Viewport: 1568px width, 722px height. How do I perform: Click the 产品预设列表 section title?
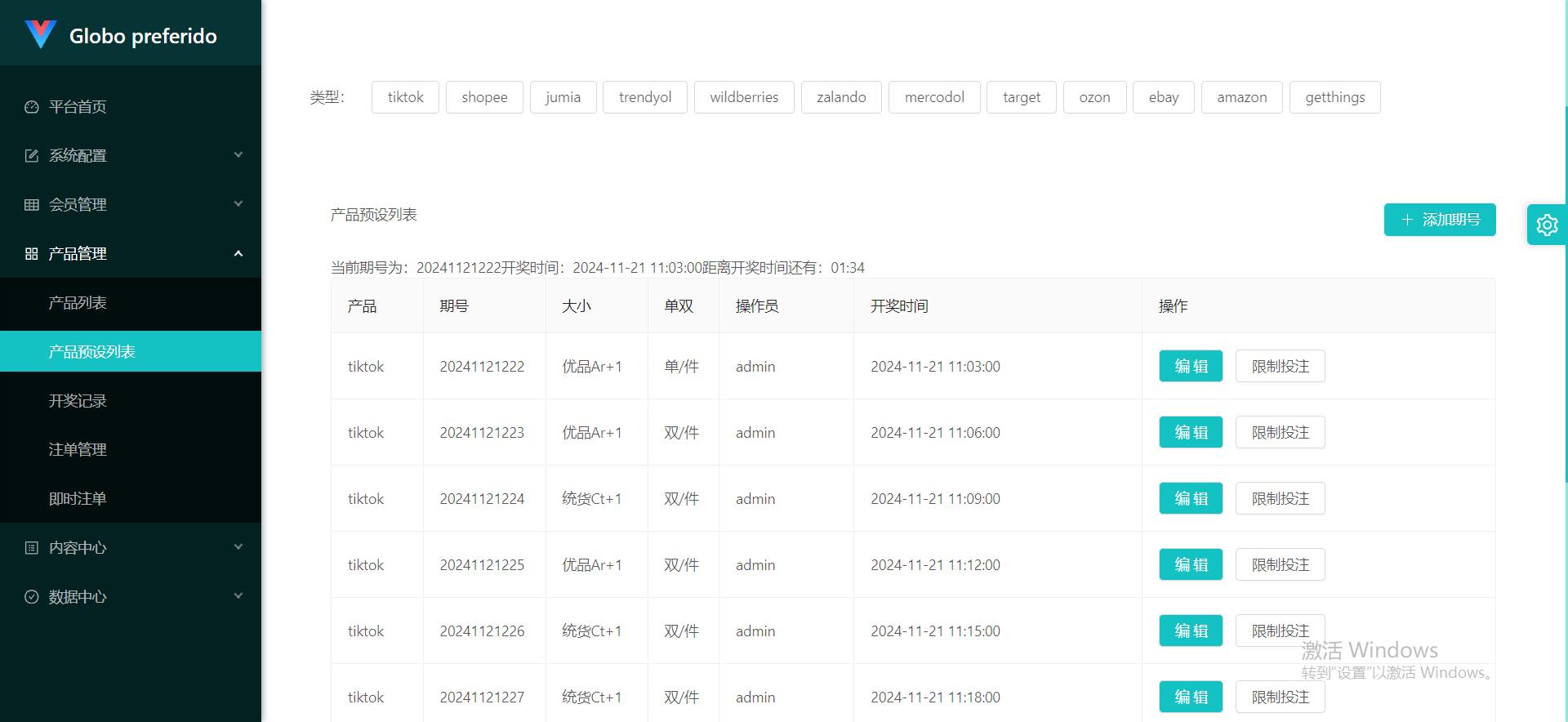coord(374,215)
